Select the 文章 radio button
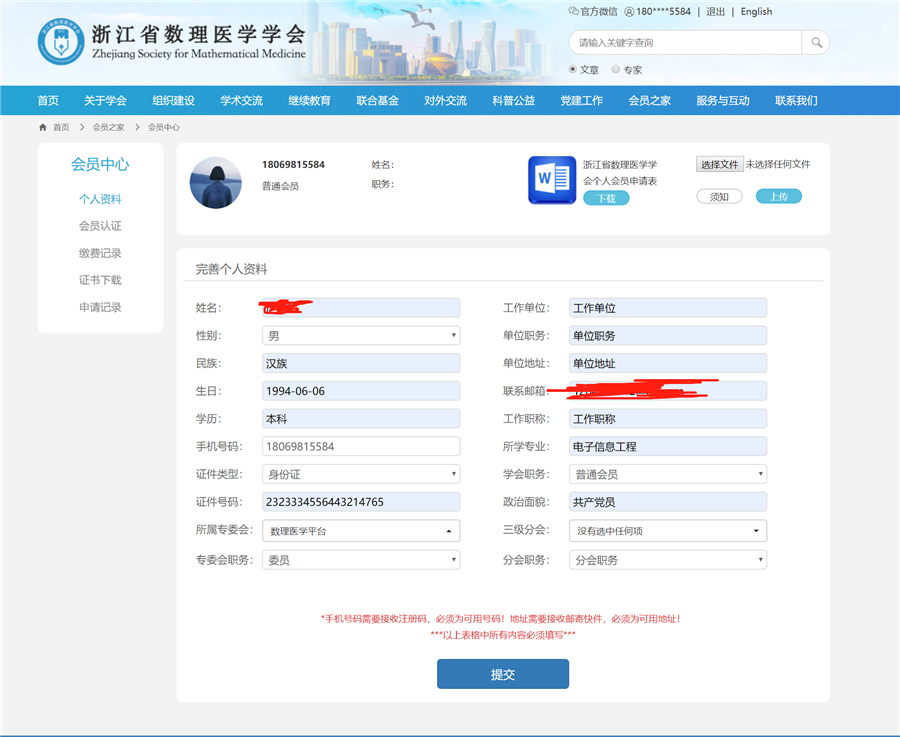 (x=573, y=70)
